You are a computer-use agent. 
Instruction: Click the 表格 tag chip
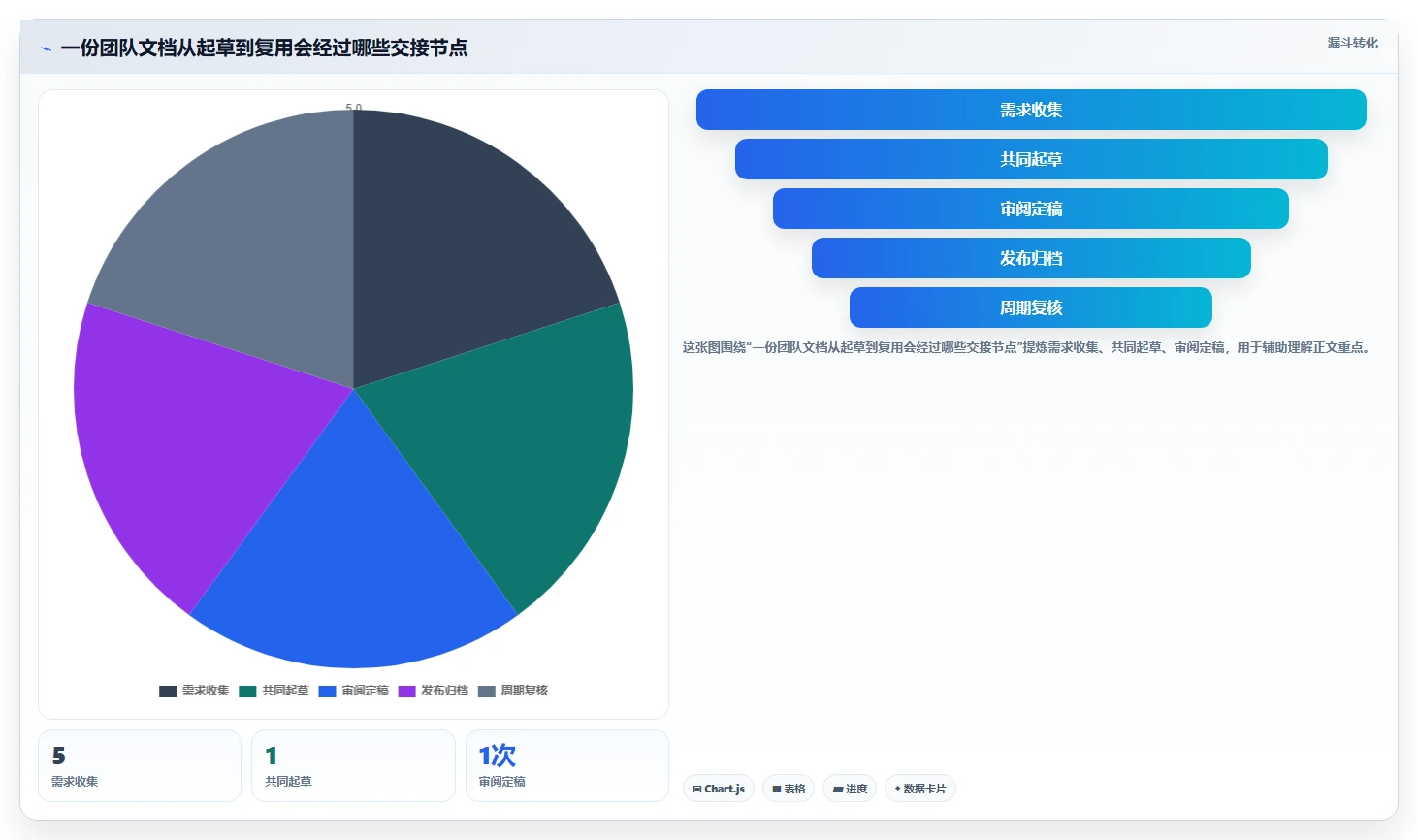(x=789, y=789)
